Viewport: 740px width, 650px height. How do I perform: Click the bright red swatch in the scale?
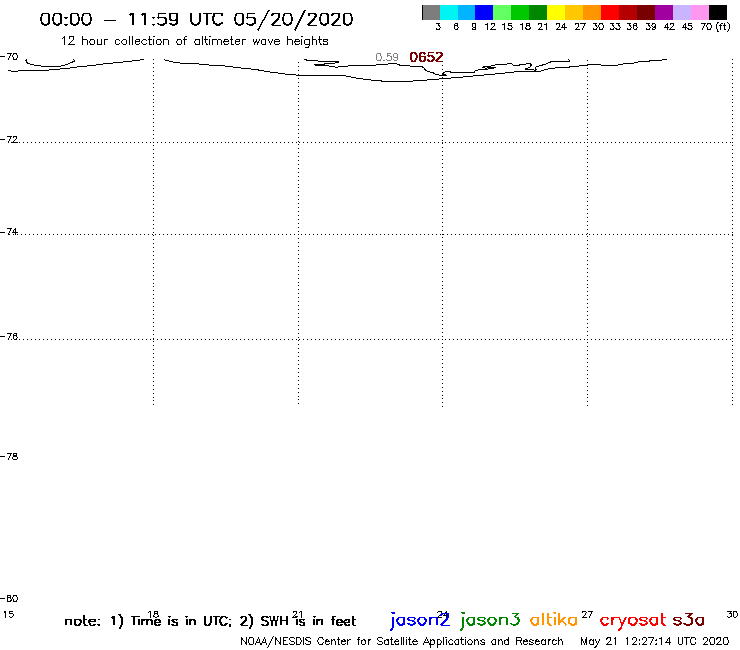point(610,12)
